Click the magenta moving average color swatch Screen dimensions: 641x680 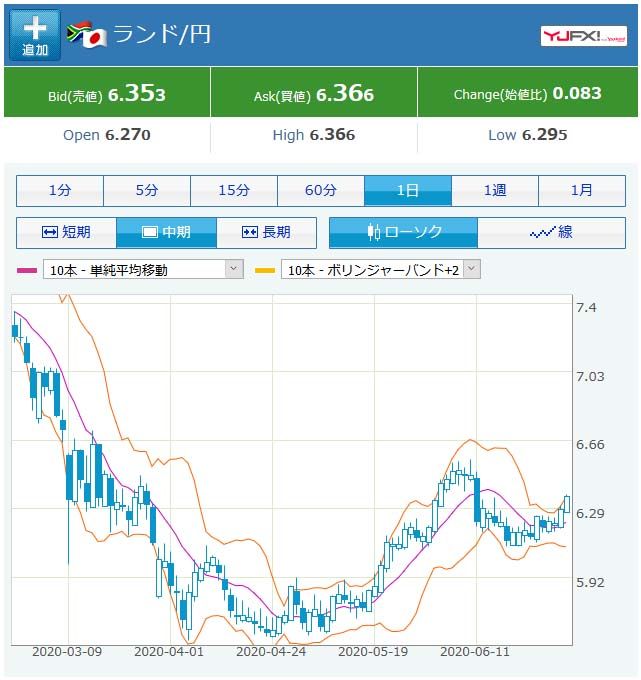pyautogui.click(x=27, y=270)
